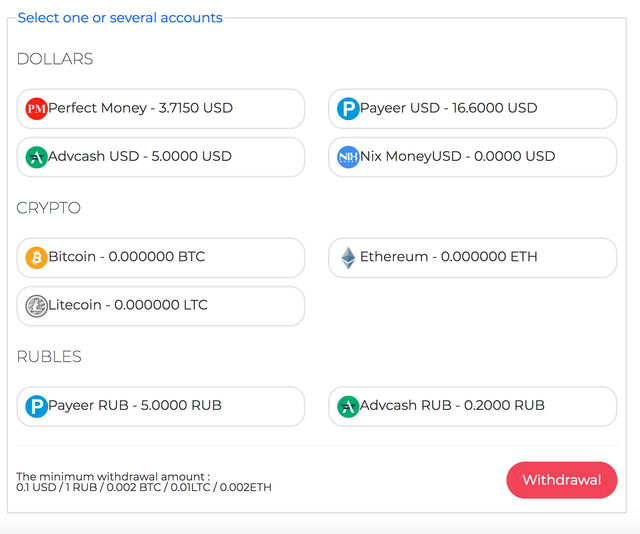Screen dimensions: 640x534
Task: Choose the Payeer RUB 5.0000 account
Action: [161, 406]
